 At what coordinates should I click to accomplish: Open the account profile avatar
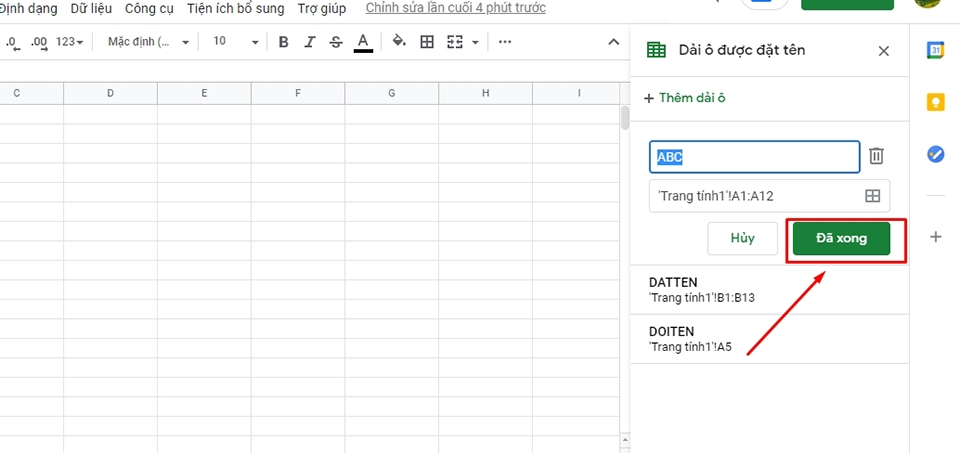pyautogui.click(x=928, y=3)
